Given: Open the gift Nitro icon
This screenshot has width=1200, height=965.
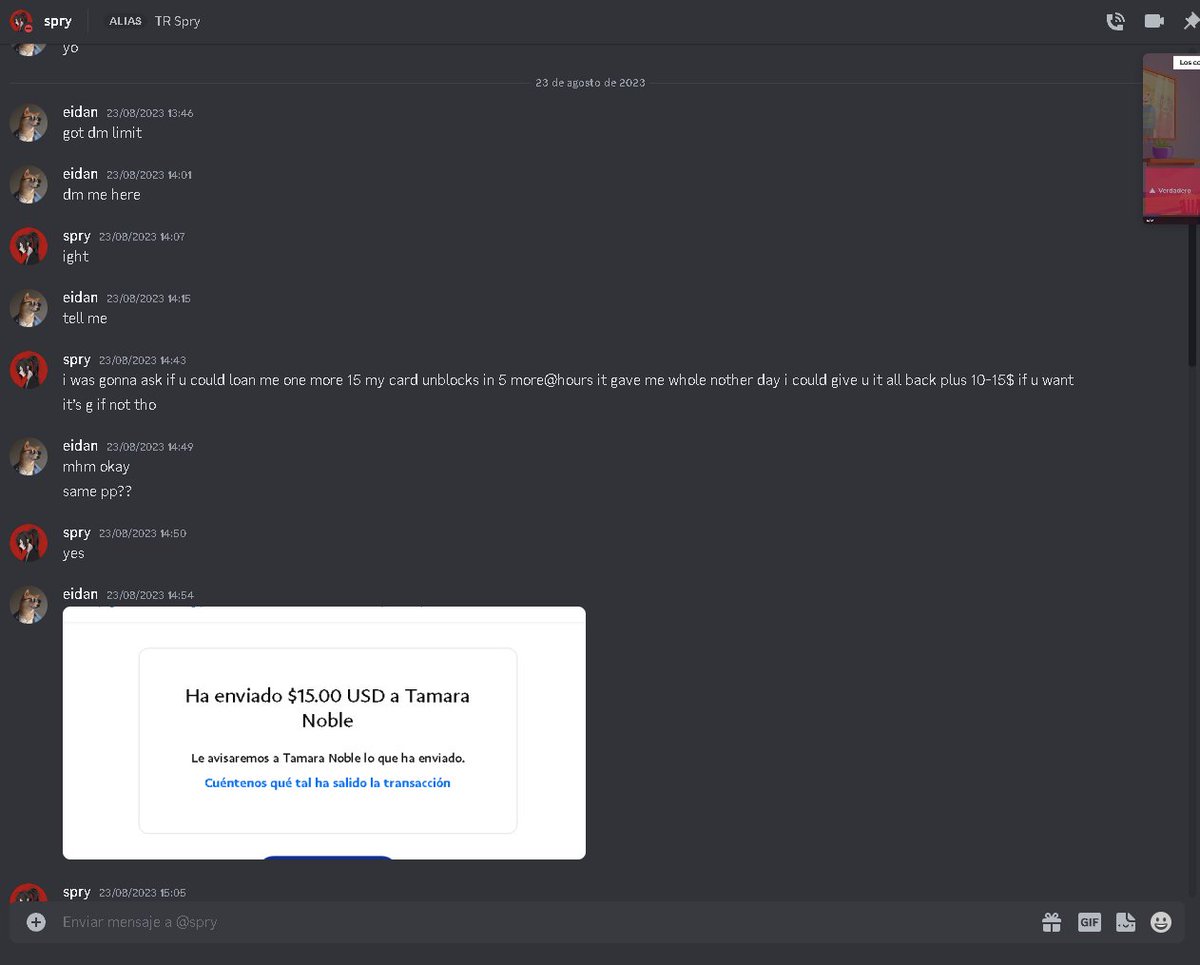Looking at the screenshot, I should click(x=1051, y=922).
